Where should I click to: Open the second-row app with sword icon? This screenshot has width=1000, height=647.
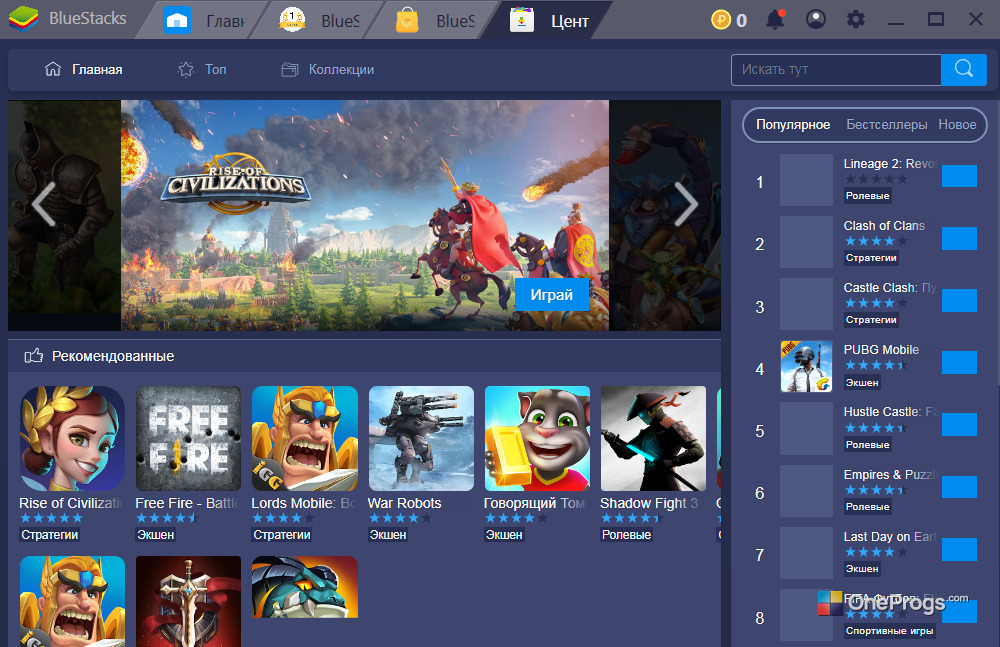188,601
